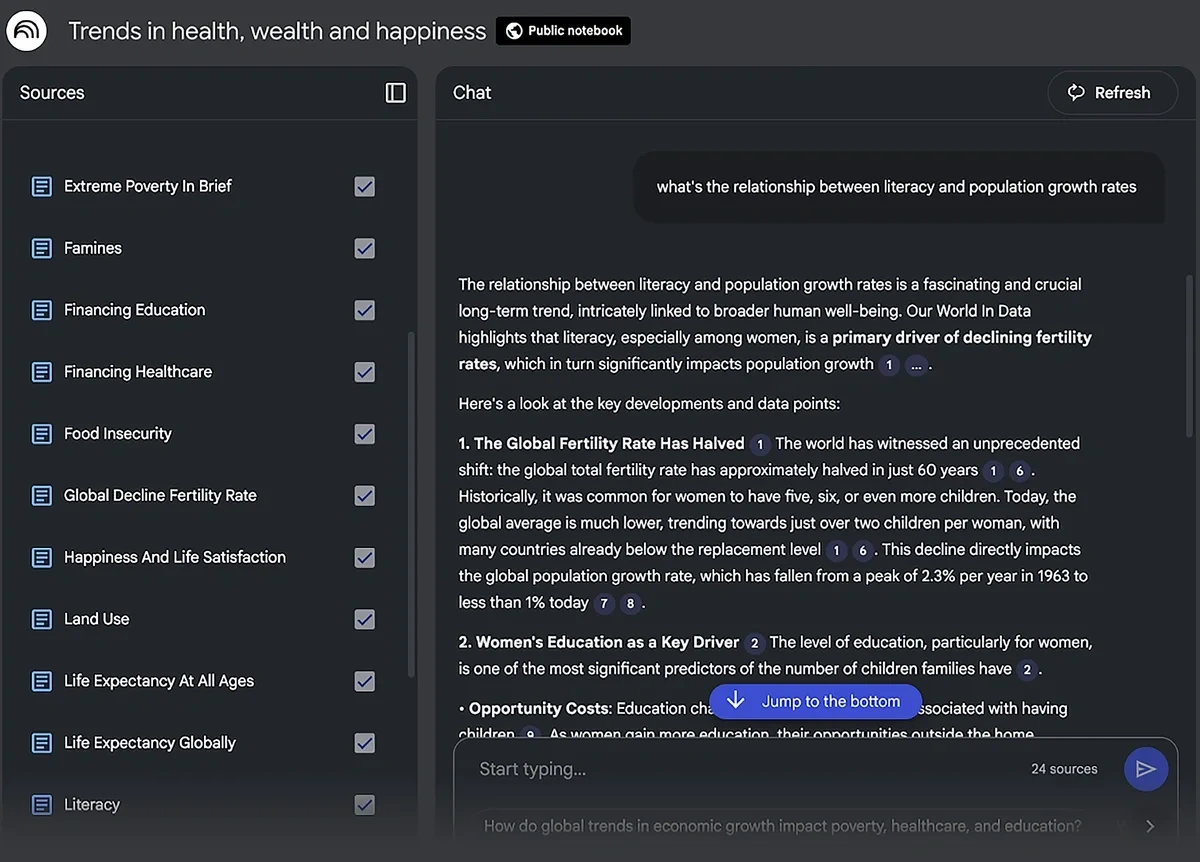Collapse the Sources panel icon
Screen dimensions: 1200x862
click(396, 93)
